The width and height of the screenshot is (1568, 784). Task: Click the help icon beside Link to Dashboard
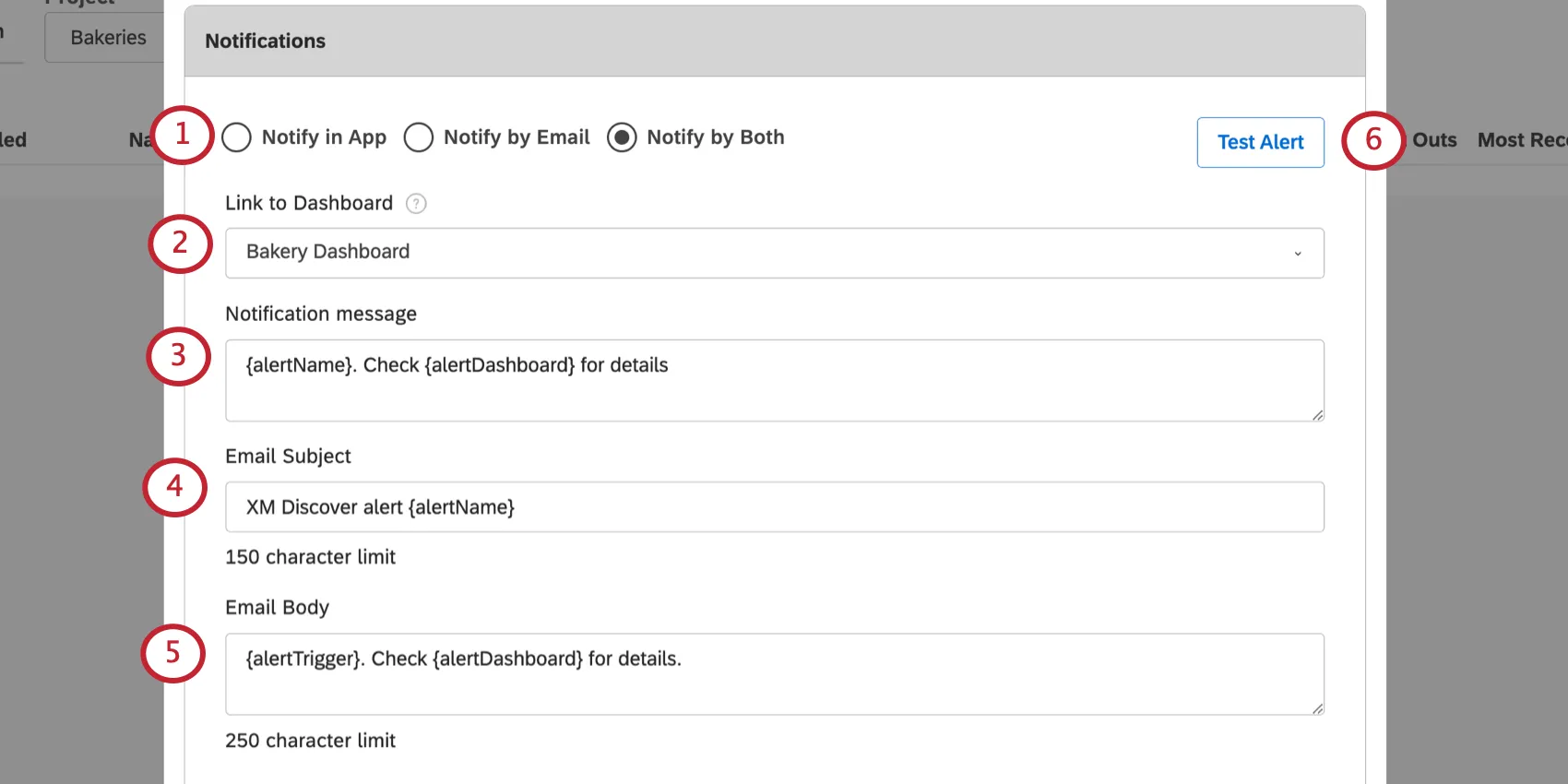point(415,204)
